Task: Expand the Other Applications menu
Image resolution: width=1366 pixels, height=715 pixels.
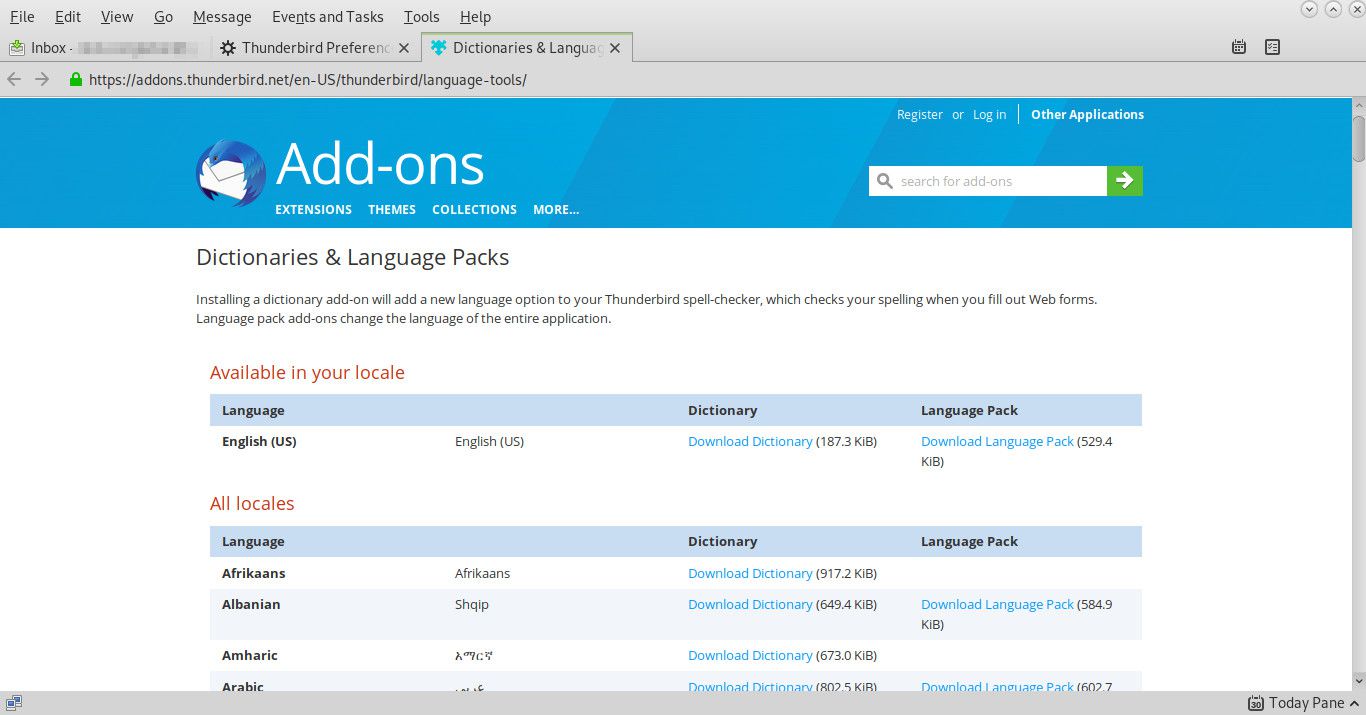Action: (x=1087, y=115)
